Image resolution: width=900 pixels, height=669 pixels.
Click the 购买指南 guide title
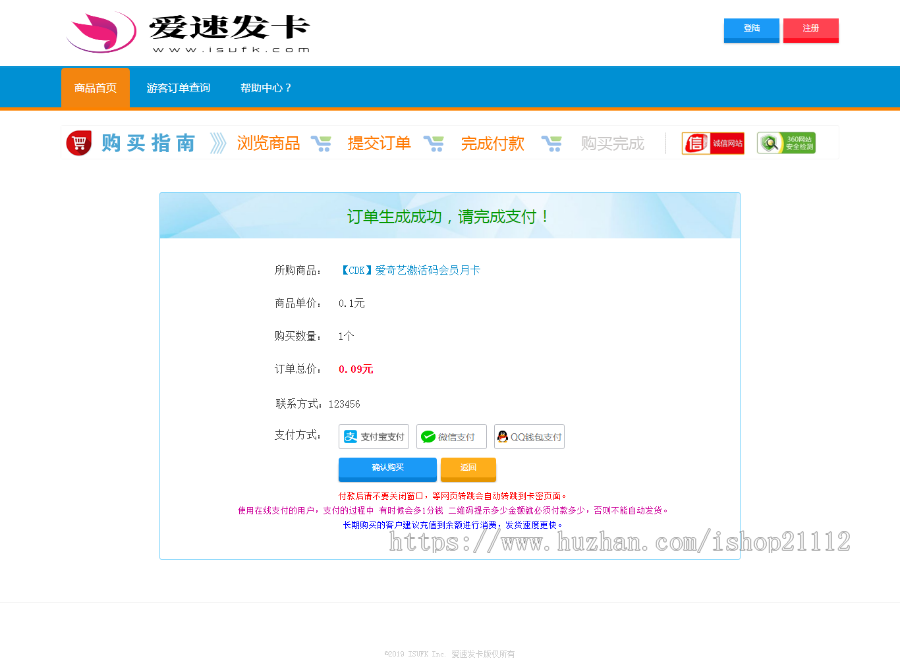[149, 143]
